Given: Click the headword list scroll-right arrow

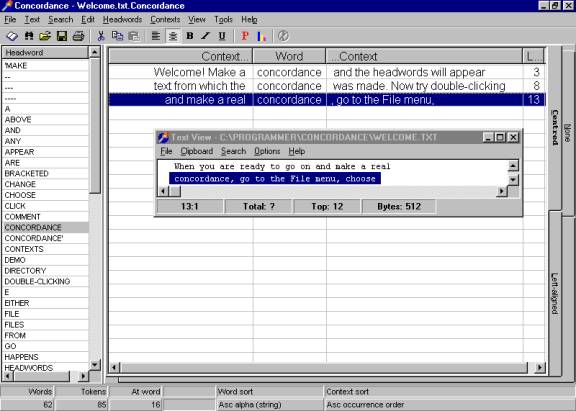Looking at the screenshot, I should [83, 376].
